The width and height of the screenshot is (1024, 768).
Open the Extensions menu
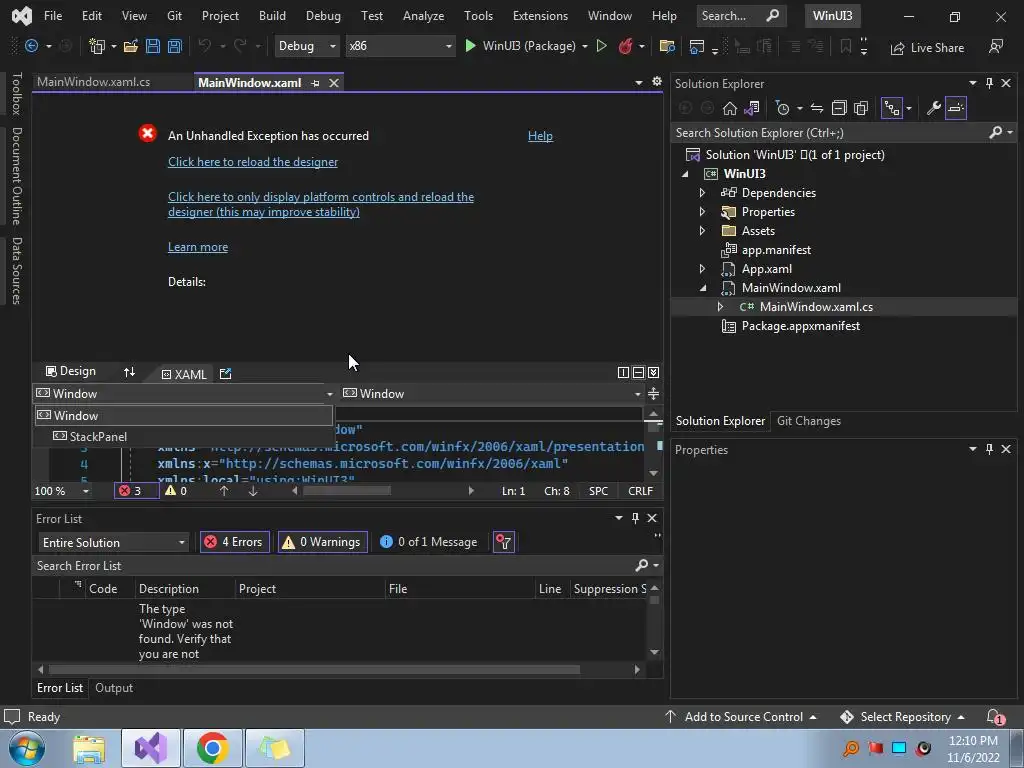[540, 16]
